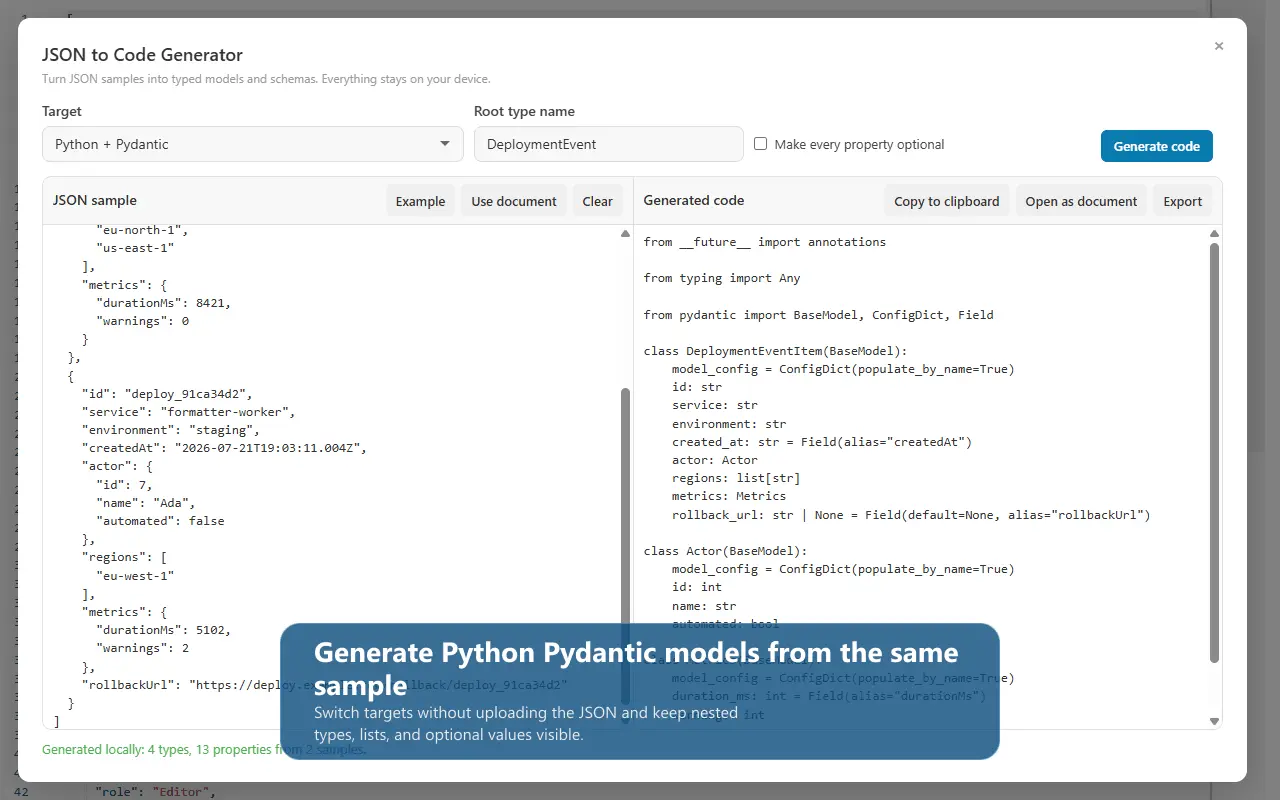Click generated code scrollbar thumb
Screen dimensions: 1280x800
(1215, 452)
